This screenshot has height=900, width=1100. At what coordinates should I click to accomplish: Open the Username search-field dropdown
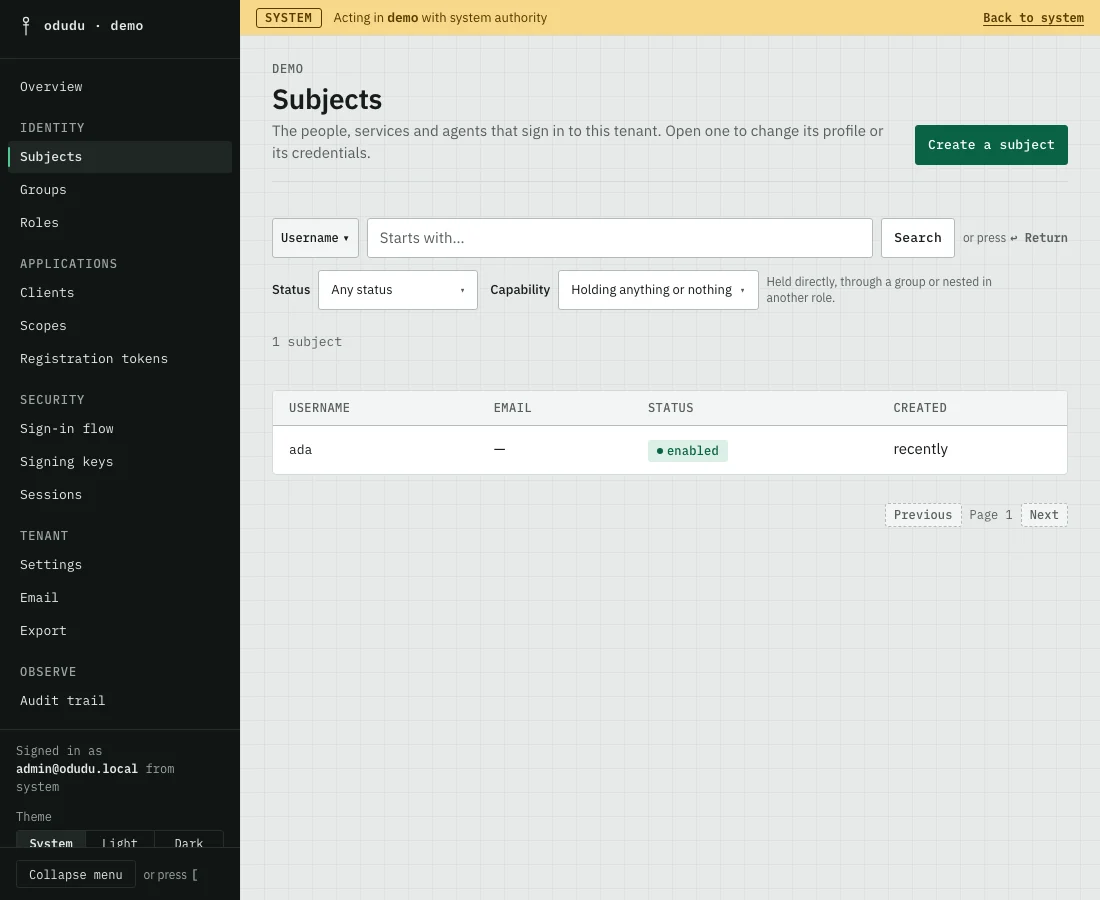(315, 239)
